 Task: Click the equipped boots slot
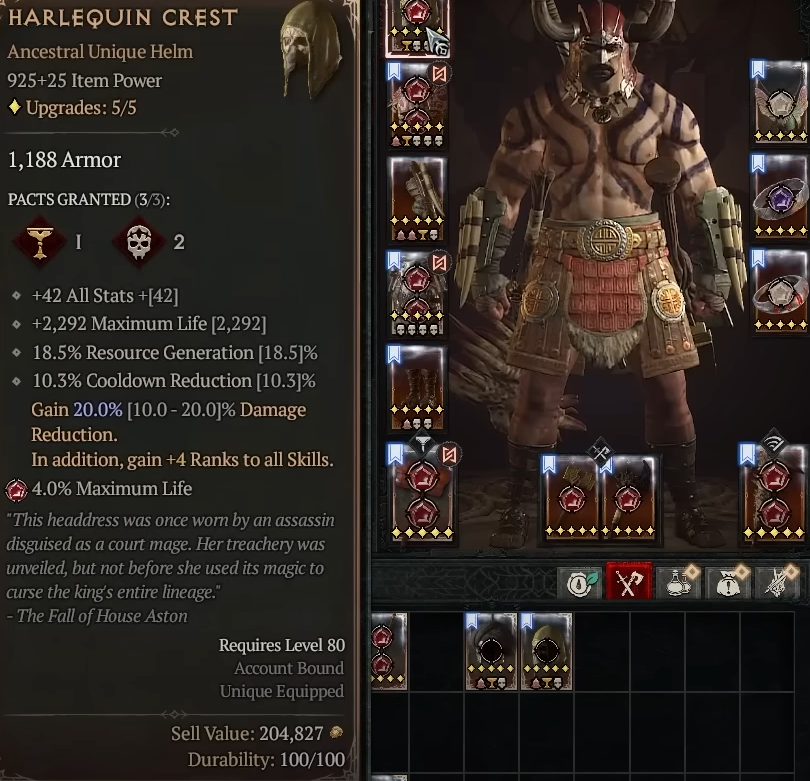[x=417, y=388]
